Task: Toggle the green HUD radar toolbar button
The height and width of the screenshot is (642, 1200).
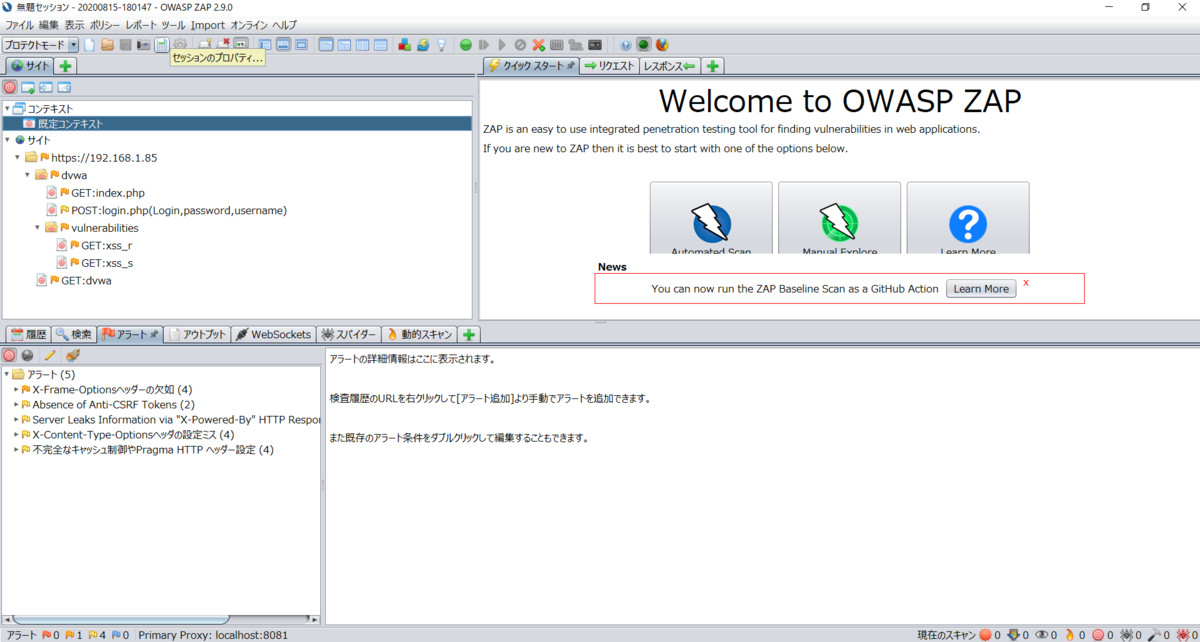Action: tap(643, 45)
